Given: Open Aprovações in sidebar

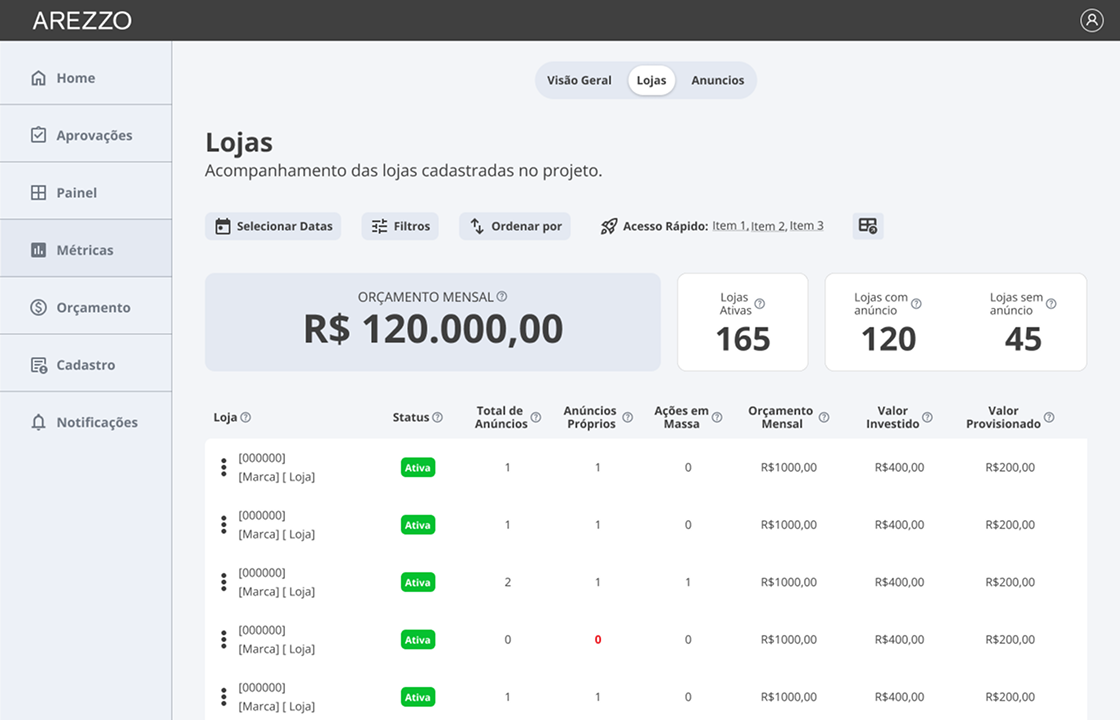Looking at the screenshot, I should 86,134.
